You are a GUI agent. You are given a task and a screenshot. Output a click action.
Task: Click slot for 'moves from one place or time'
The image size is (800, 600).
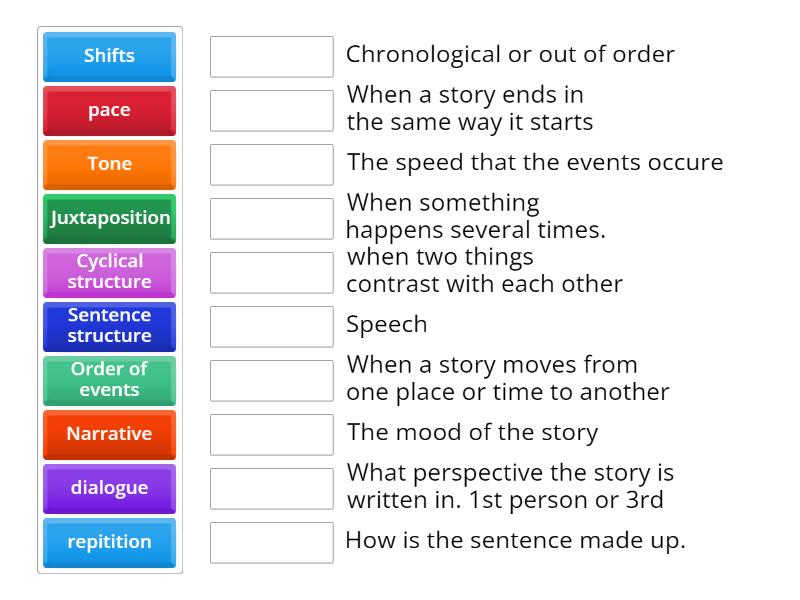tap(271, 380)
